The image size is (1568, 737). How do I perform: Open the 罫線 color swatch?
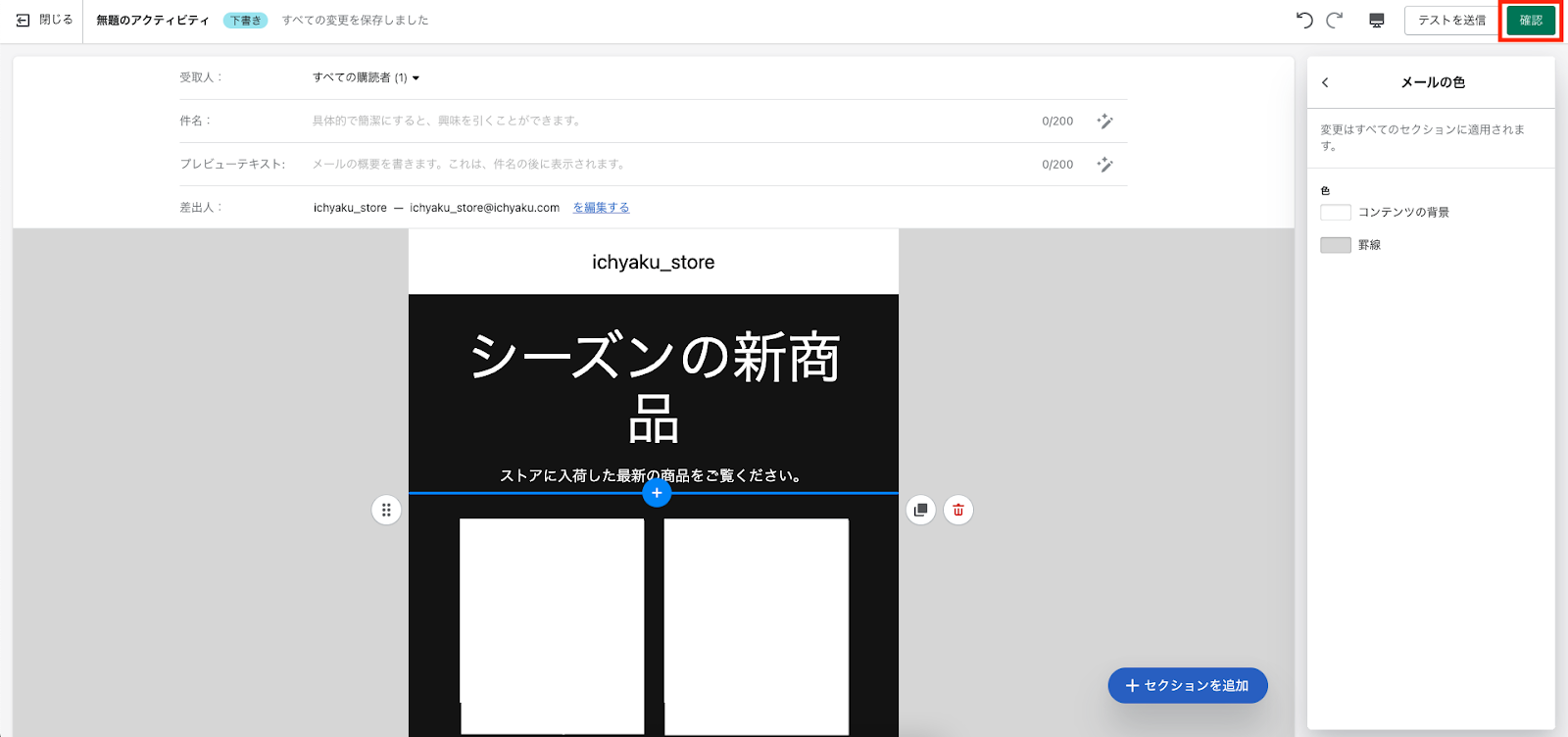(x=1336, y=245)
